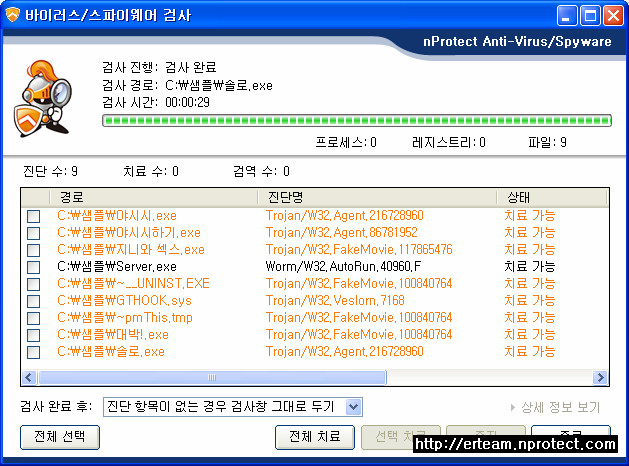The height and width of the screenshot is (466, 629).
Task: Tick the checkbox for Server.exe
Action: click(x=34, y=267)
